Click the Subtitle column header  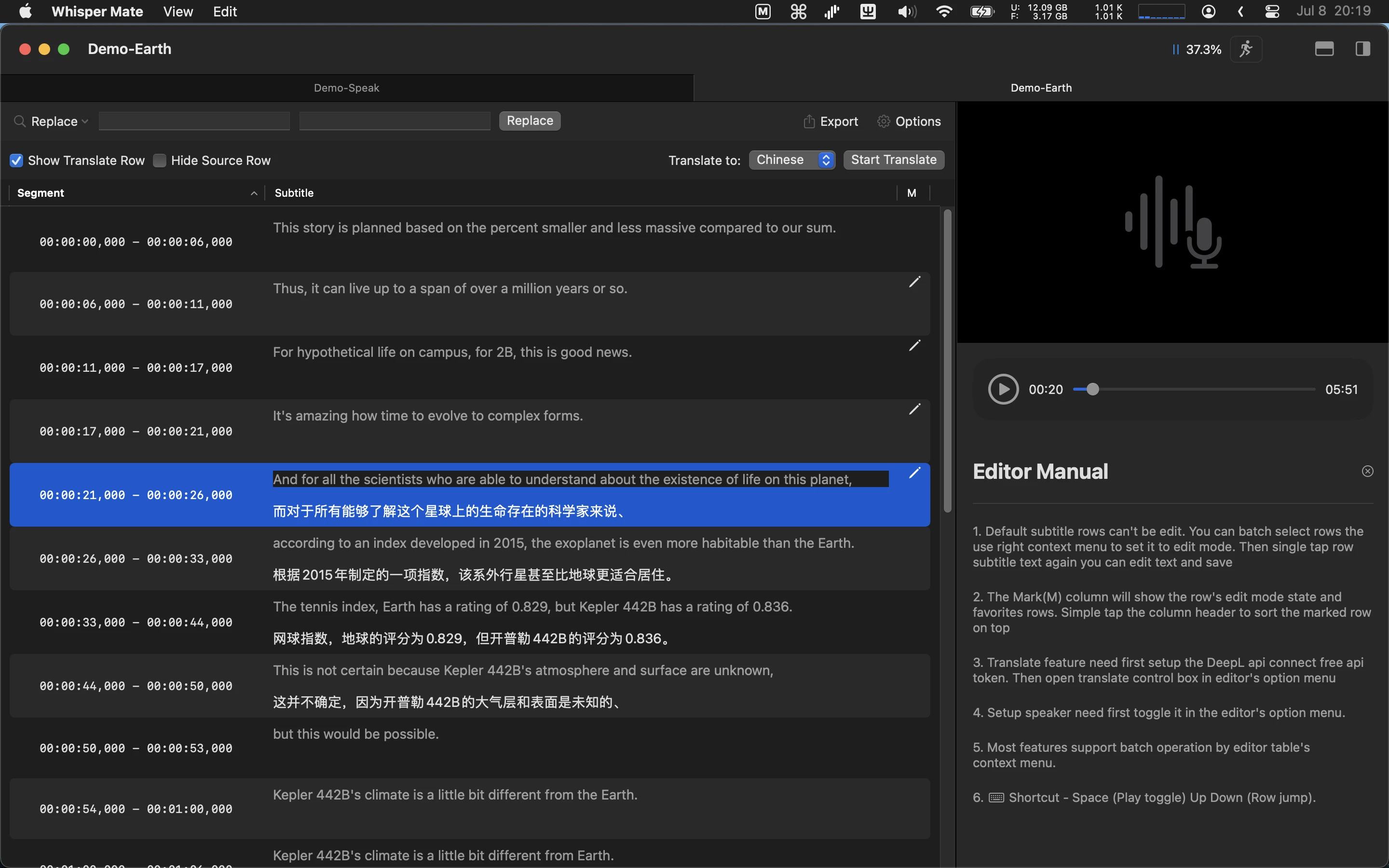click(x=581, y=193)
